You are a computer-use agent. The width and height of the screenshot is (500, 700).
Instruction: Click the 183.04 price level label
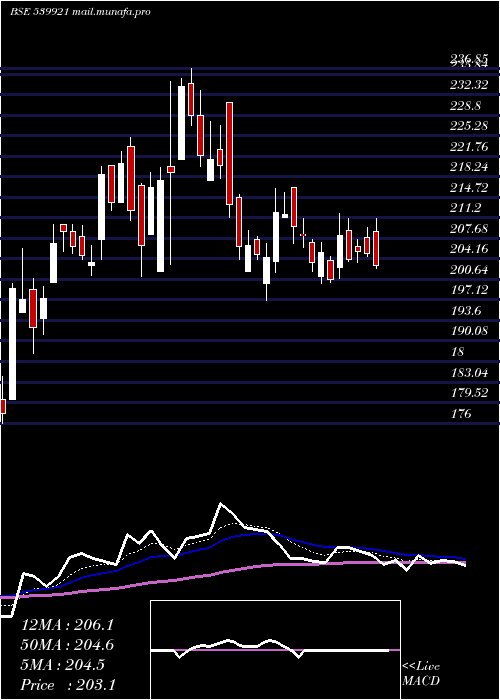pos(469,372)
